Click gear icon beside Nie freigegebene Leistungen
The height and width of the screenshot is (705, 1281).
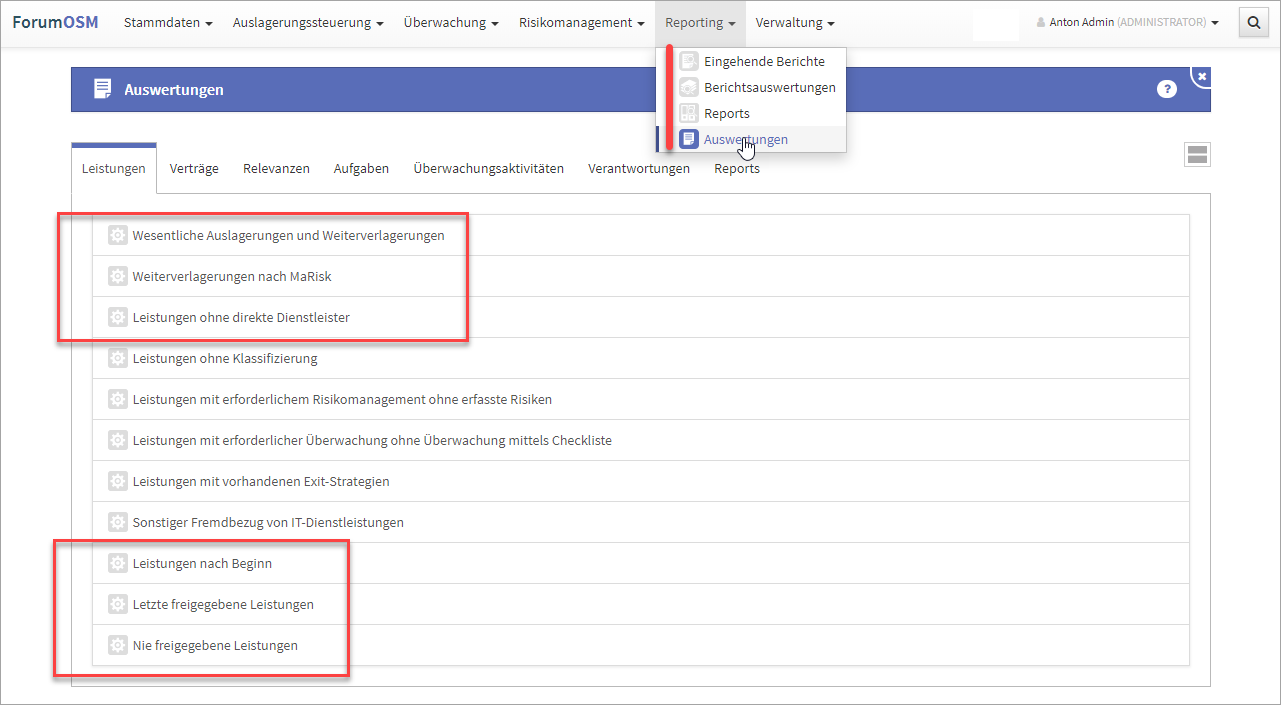[x=117, y=645]
